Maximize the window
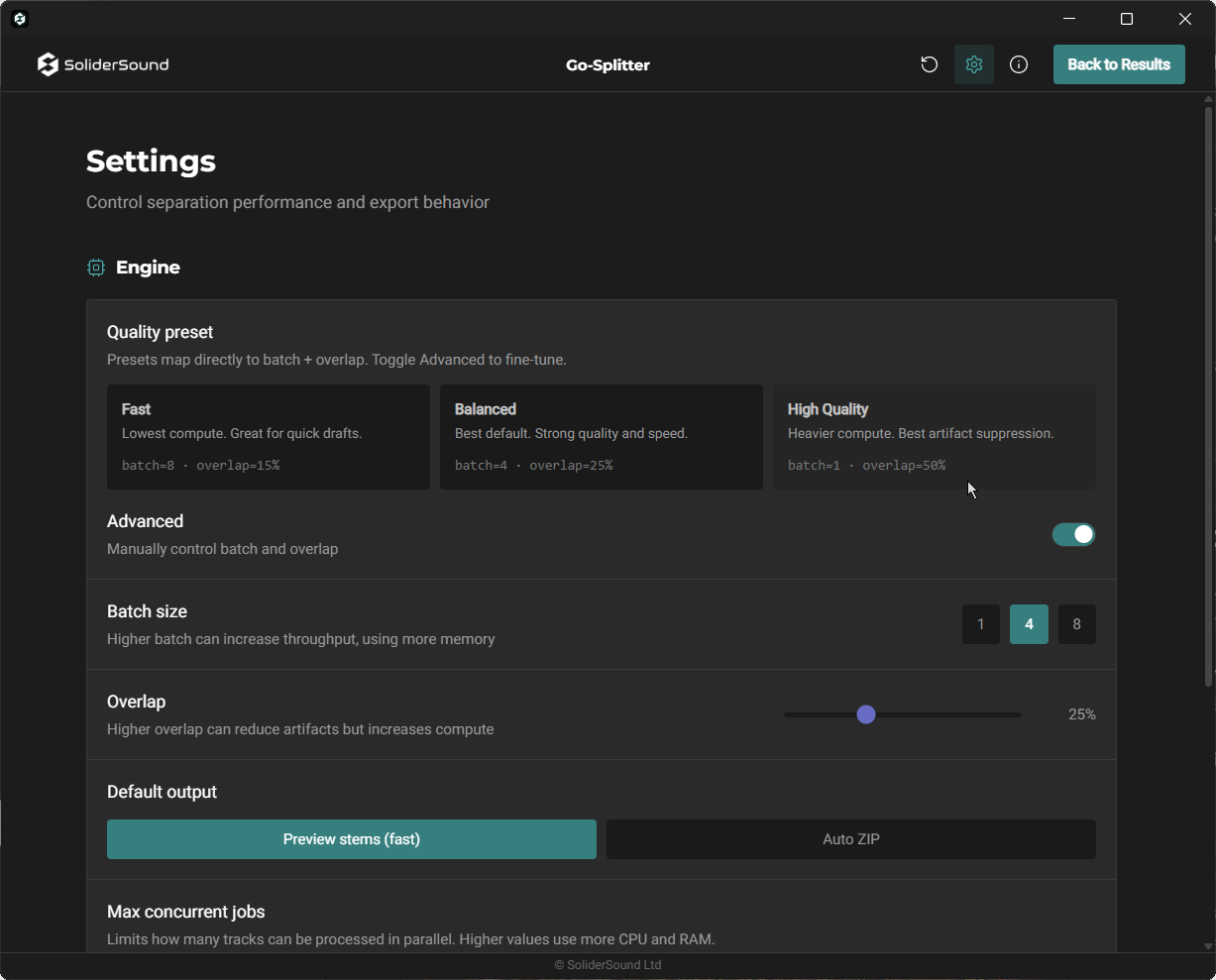The height and width of the screenshot is (980, 1216). [x=1127, y=19]
